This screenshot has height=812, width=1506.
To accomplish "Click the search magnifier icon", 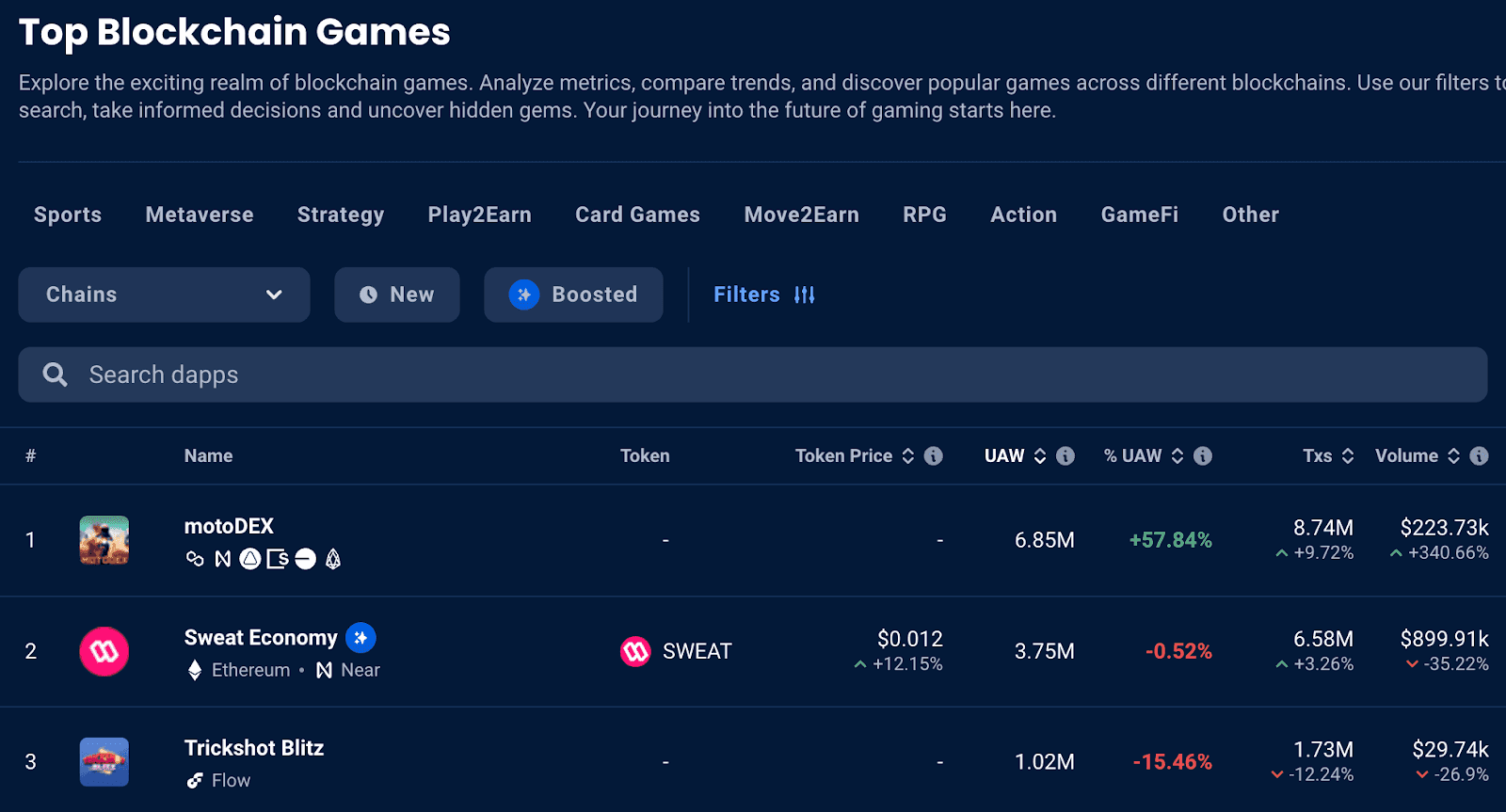I will point(56,374).
